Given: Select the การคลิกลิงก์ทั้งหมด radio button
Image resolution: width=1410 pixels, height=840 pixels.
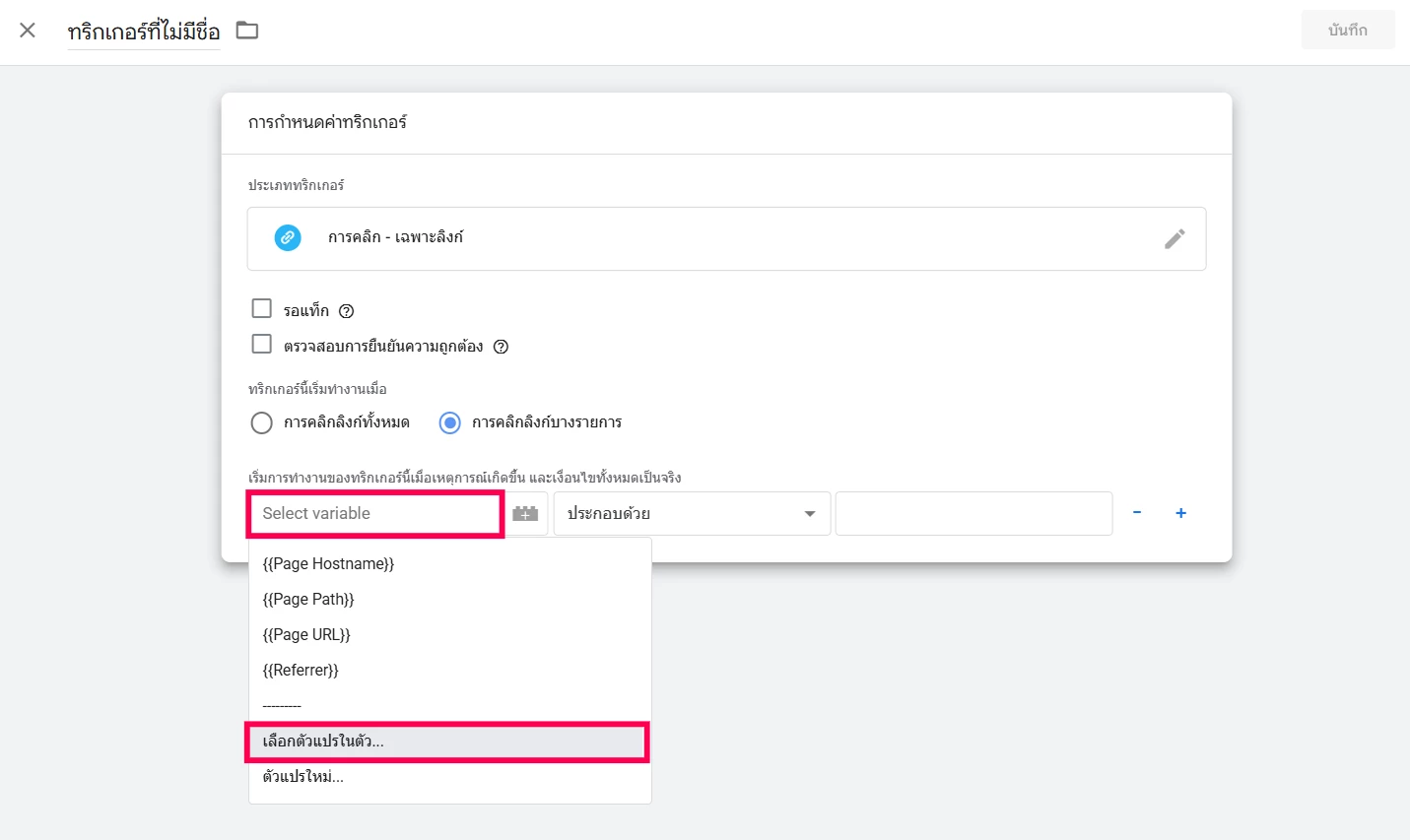Looking at the screenshot, I should click(262, 423).
